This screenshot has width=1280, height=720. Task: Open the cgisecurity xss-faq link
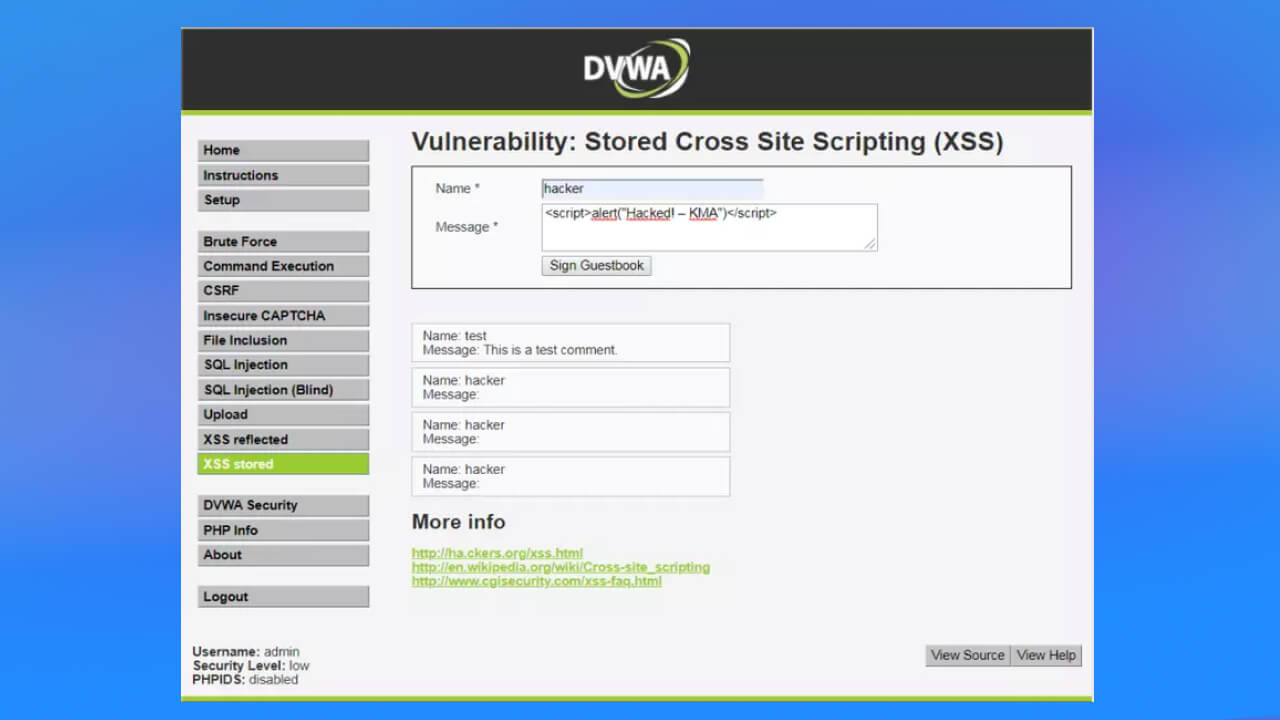[537, 581]
